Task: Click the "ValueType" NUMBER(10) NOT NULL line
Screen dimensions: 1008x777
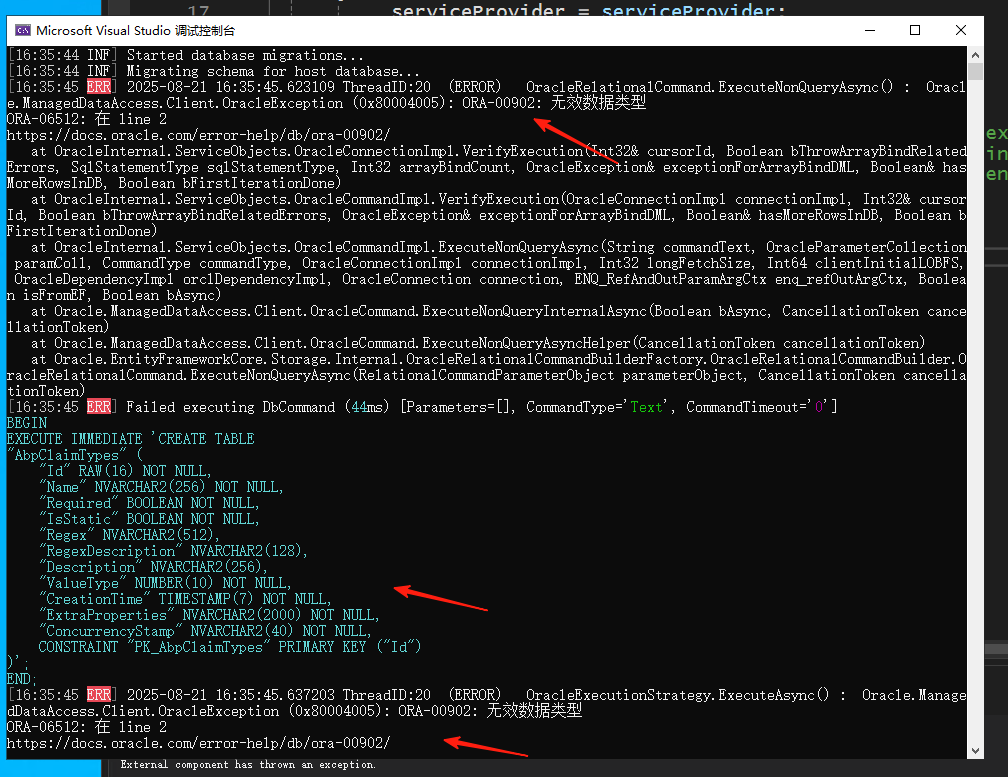Action: point(165,583)
